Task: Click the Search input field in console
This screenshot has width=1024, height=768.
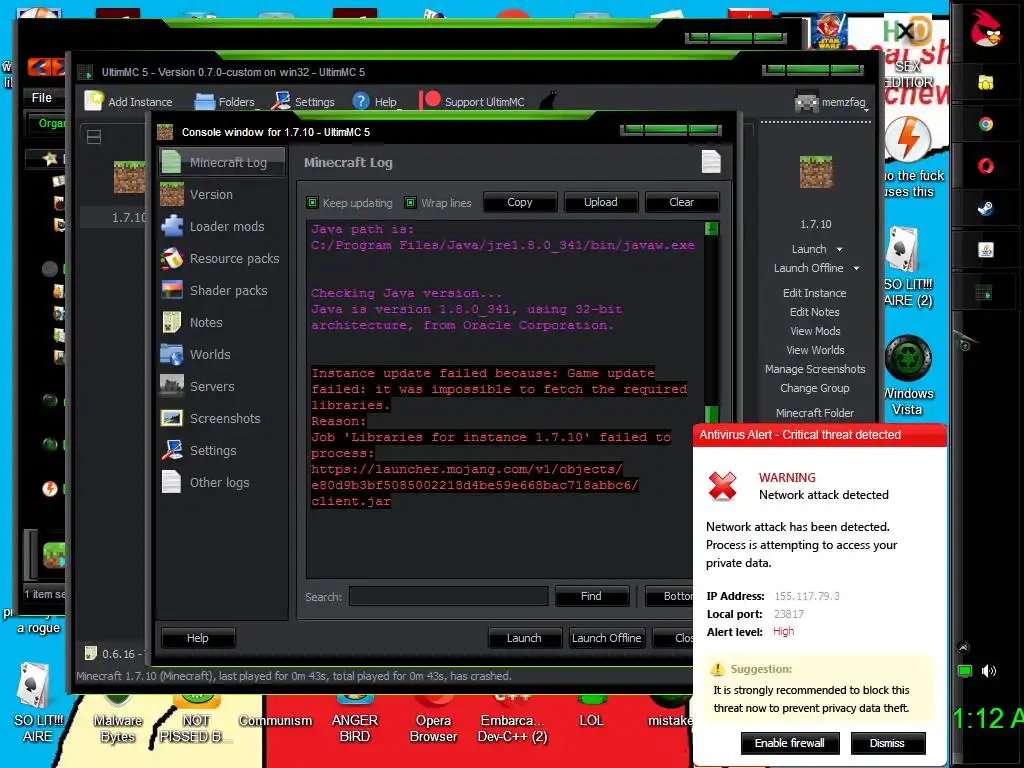Action: (449, 596)
